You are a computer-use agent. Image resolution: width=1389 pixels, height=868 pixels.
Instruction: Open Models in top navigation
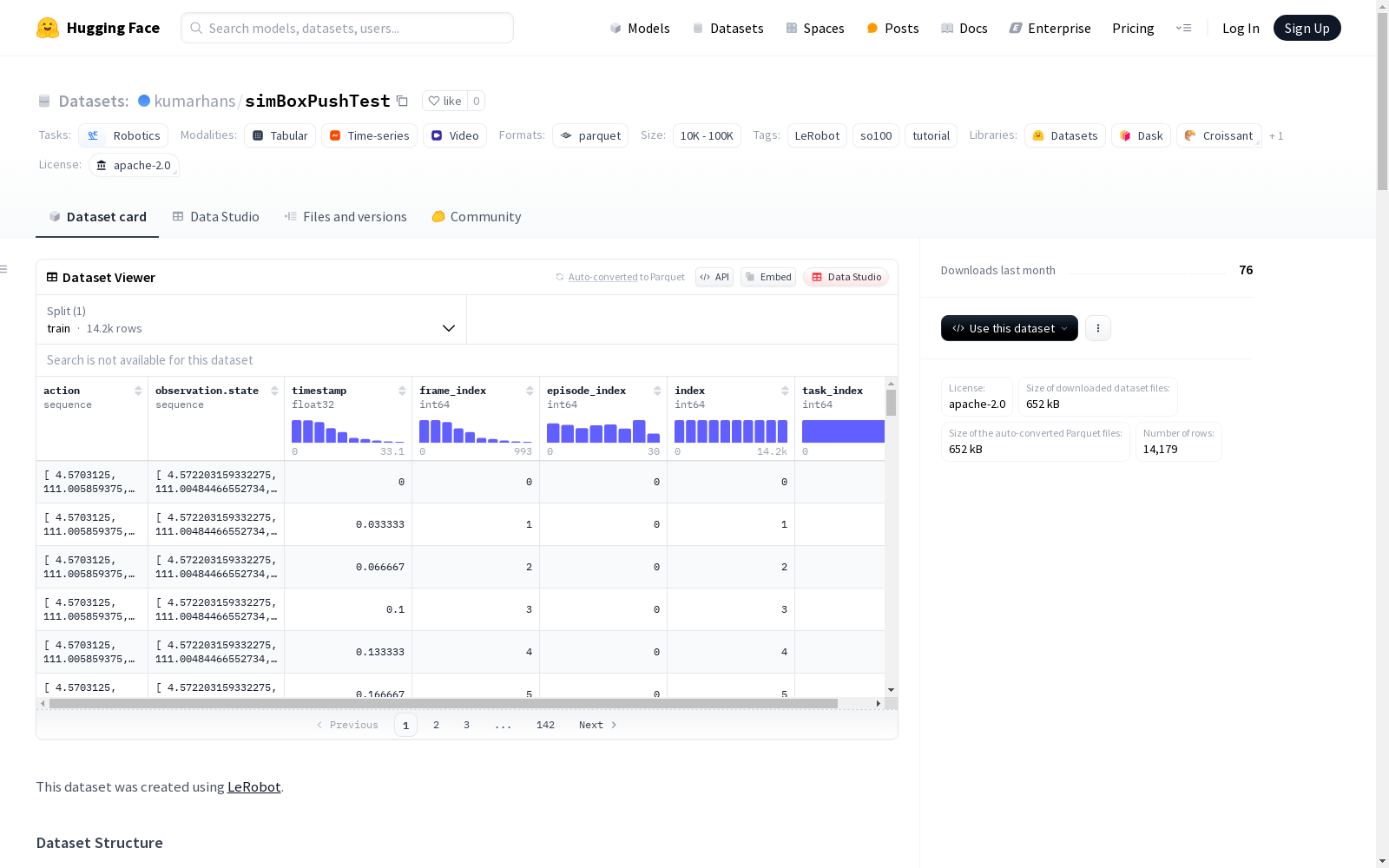(640, 28)
